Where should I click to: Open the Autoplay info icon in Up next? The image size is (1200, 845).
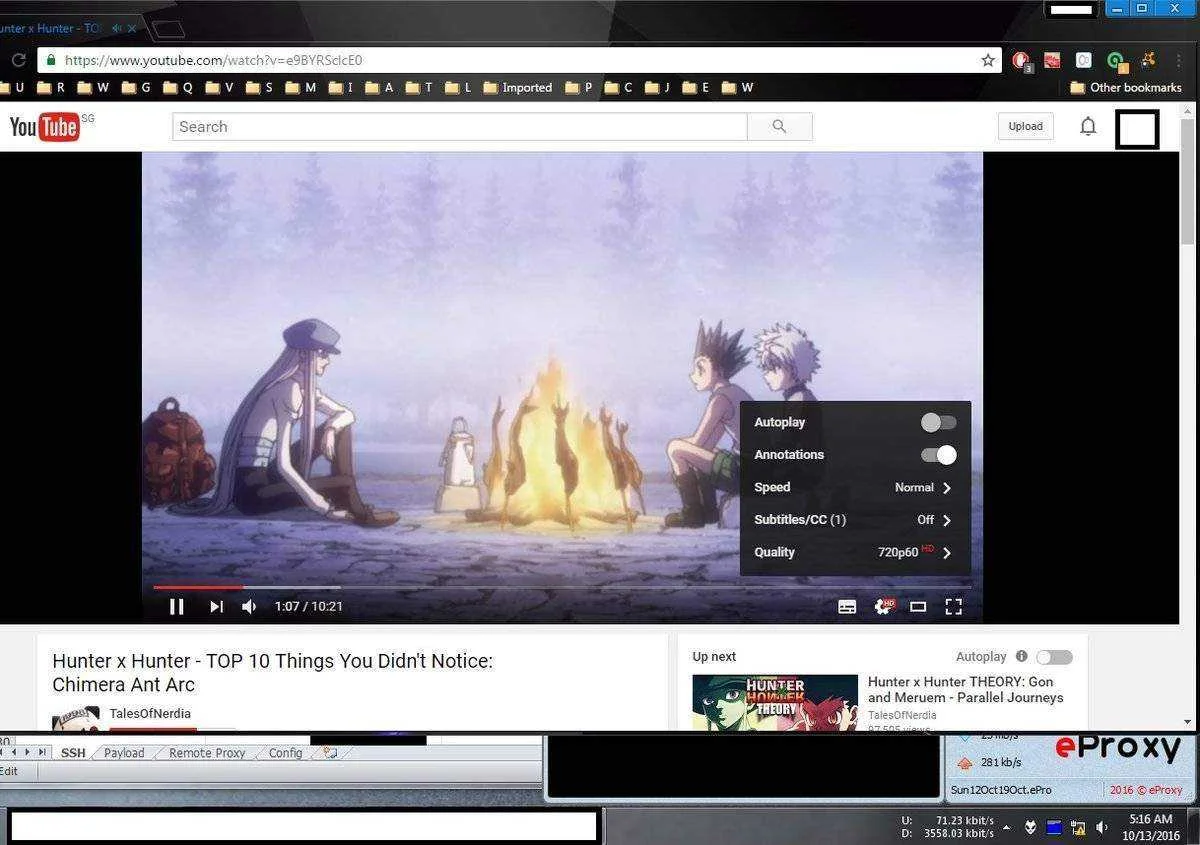(x=1021, y=657)
